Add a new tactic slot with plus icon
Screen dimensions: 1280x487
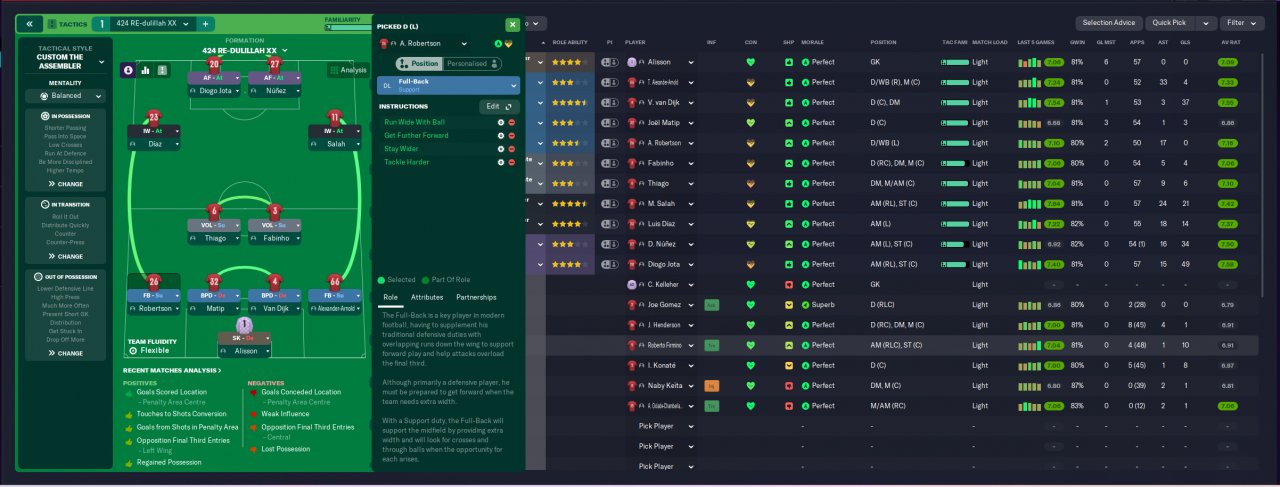[x=205, y=24]
